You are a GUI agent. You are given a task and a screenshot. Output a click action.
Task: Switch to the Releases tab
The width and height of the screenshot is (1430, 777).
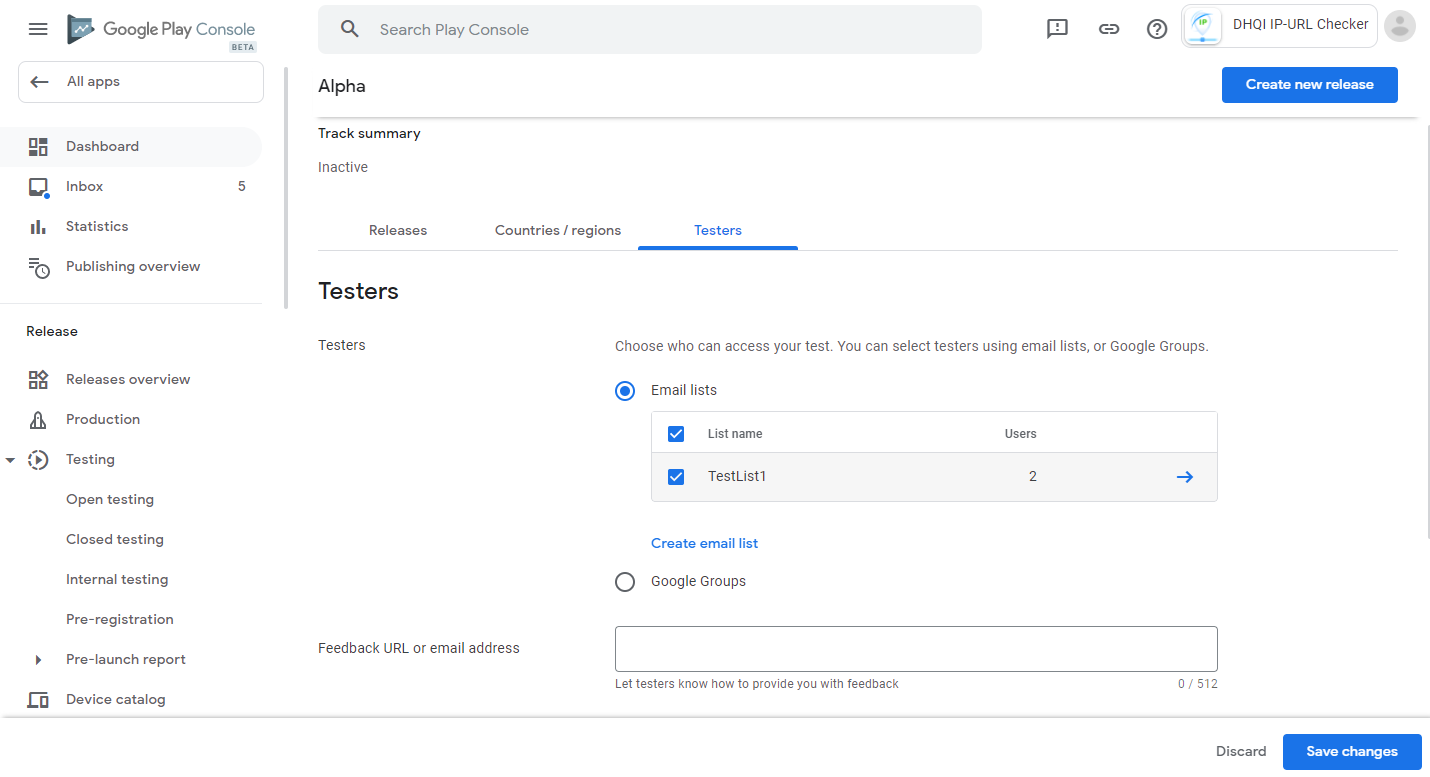(397, 230)
